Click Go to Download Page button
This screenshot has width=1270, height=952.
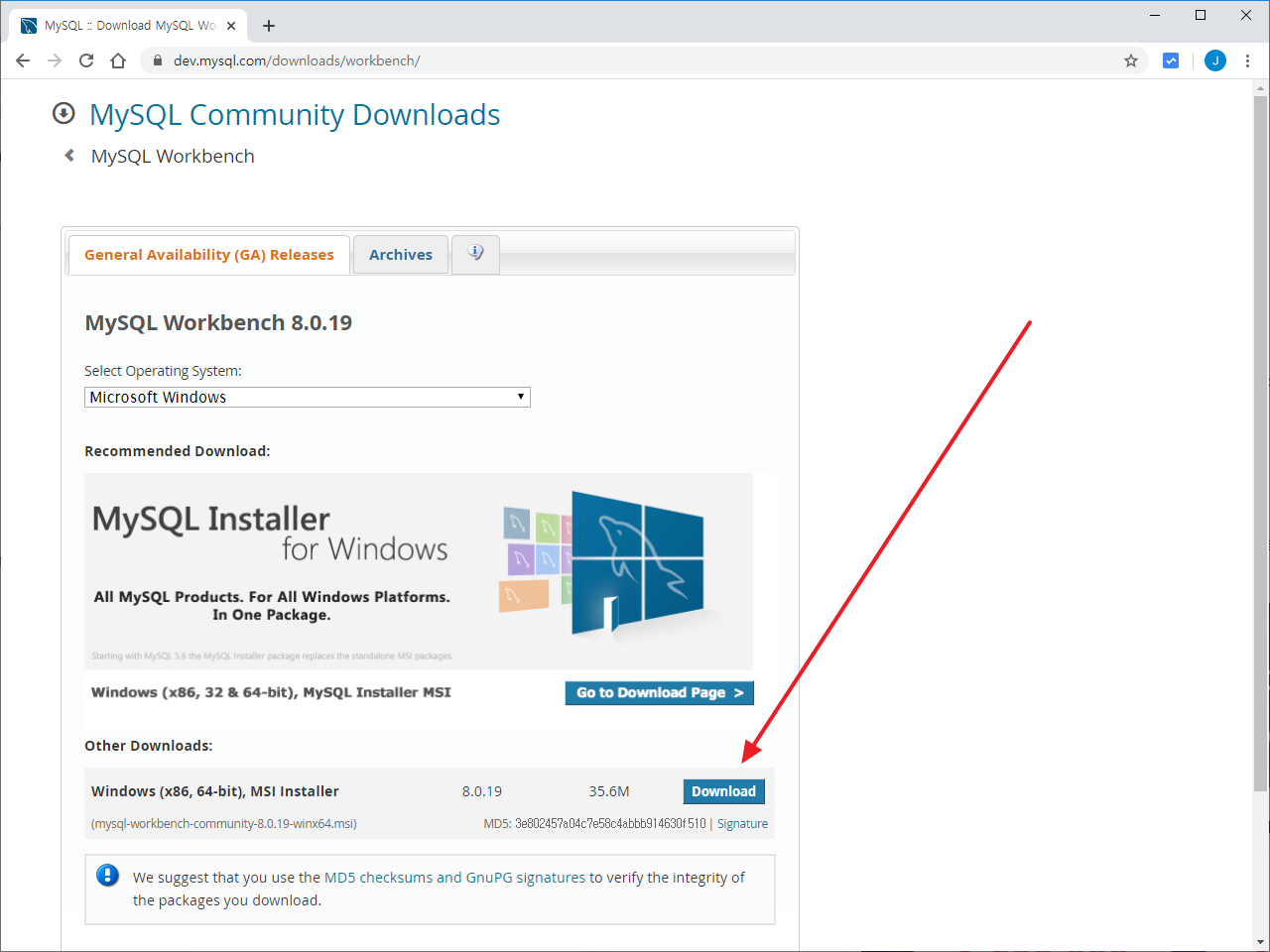(659, 692)
